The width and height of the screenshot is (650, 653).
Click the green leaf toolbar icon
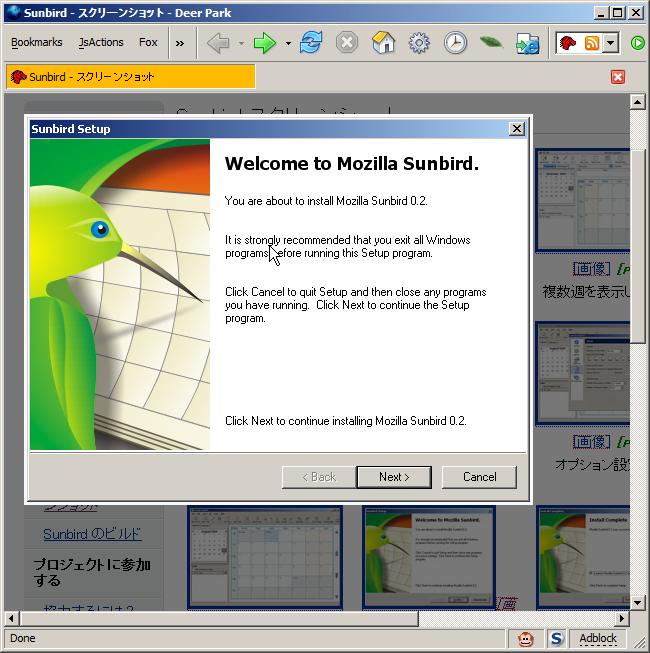click(x=491, y=42)
